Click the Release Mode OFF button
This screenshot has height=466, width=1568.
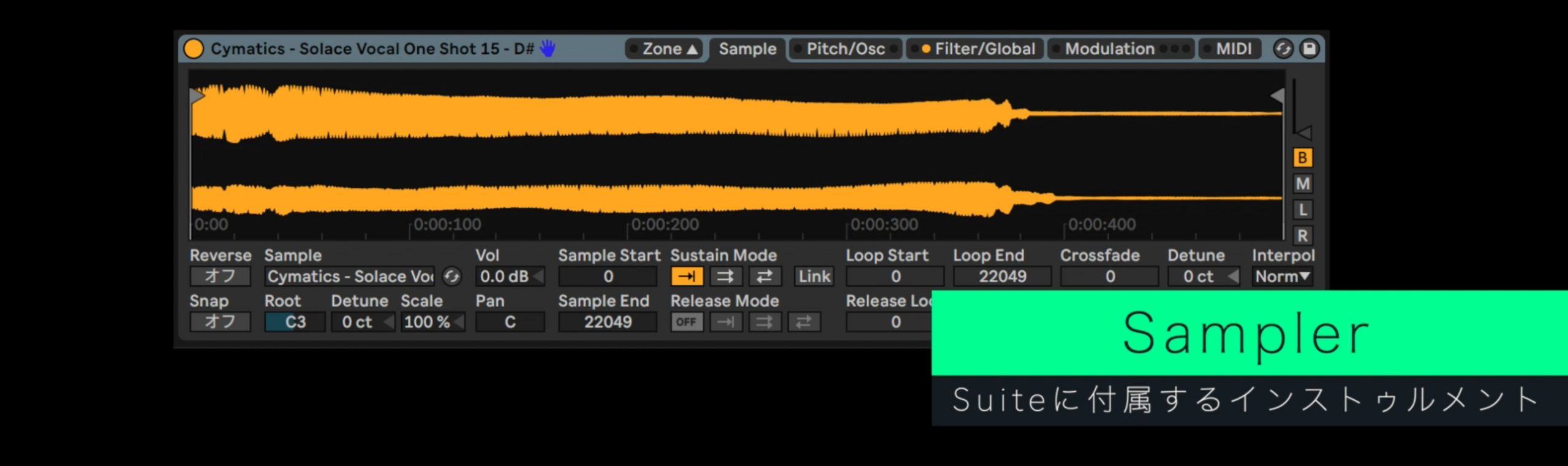(x=687, y=322)
